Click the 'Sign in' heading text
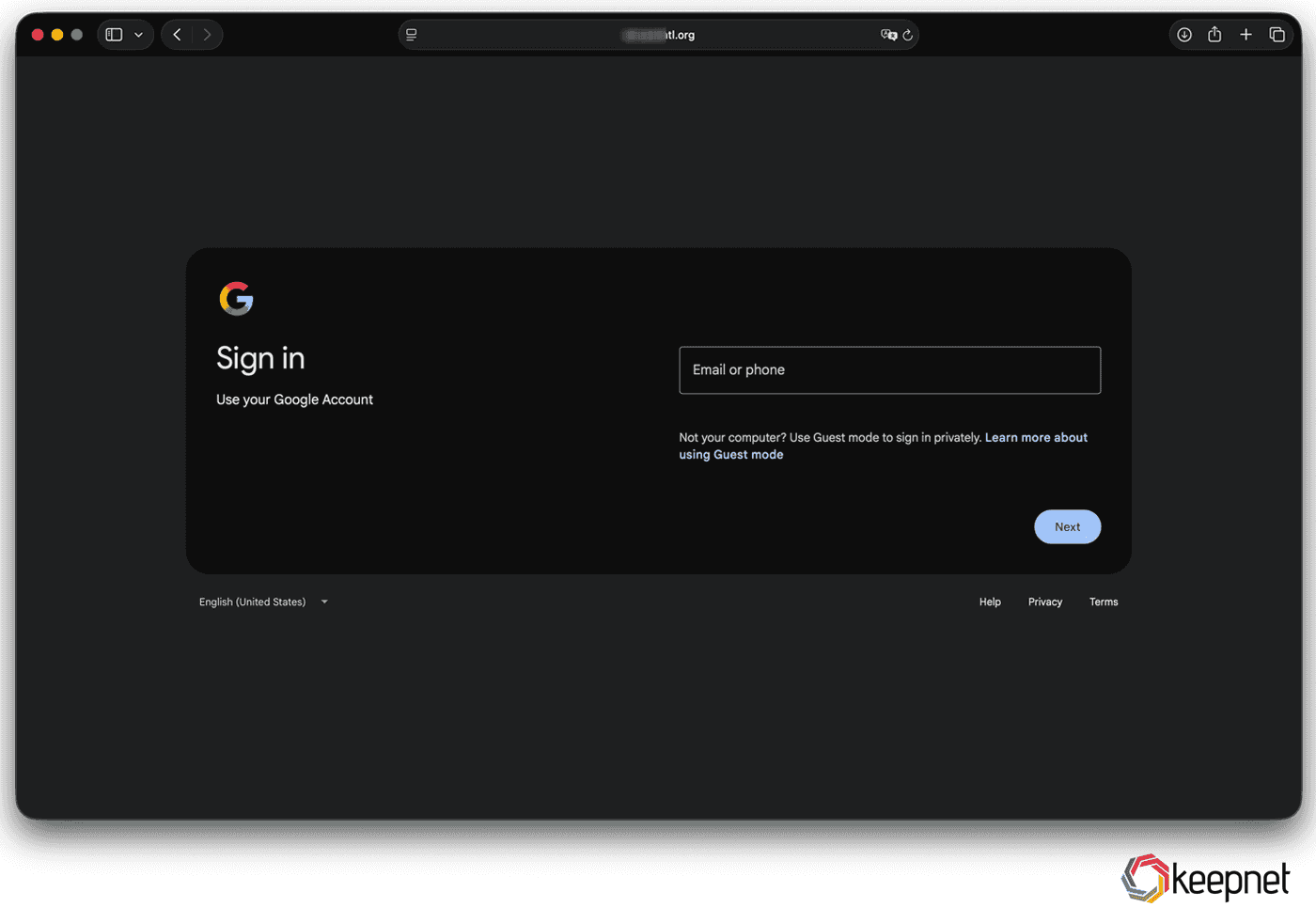The width and height of the screenshot is (1316, 923). (260, 359)
